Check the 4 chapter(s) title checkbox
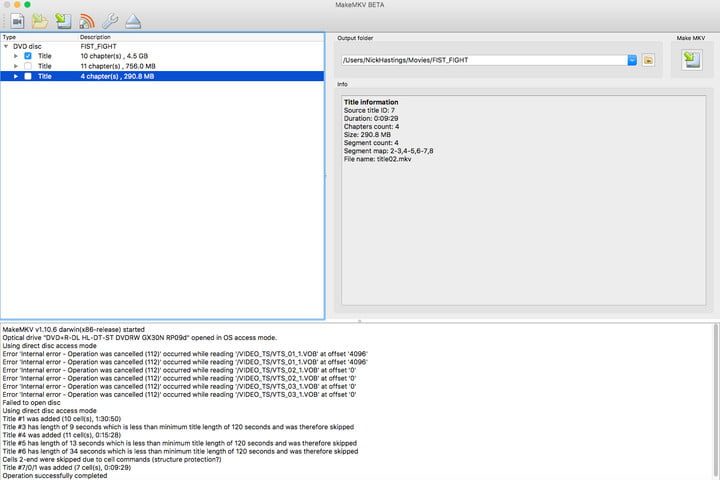 [28, 76]
